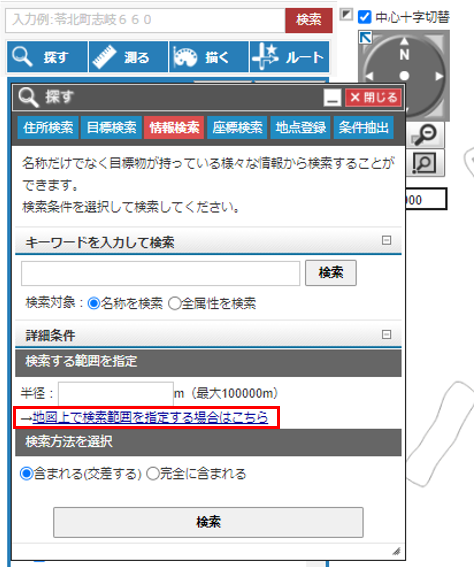Open the 描く palette drawing tool

pyautogui.click(x=209, y=57)
